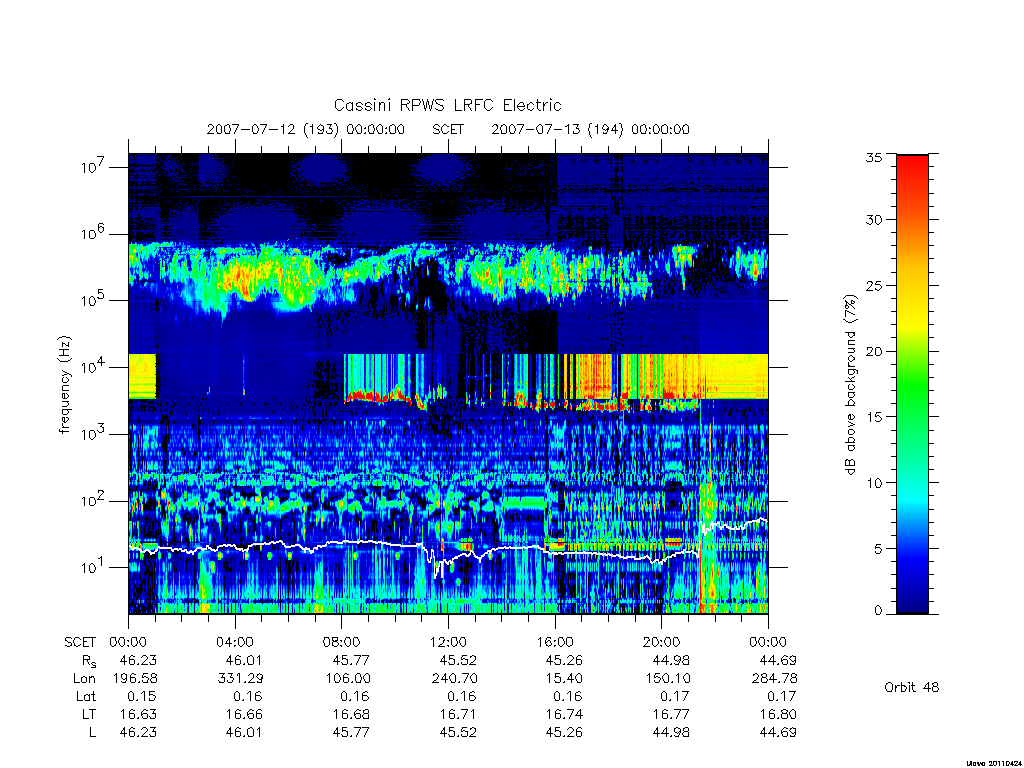Click the colorbar value 20
The width and height of the screenshot is (1024, 768).
click(874, 351)
